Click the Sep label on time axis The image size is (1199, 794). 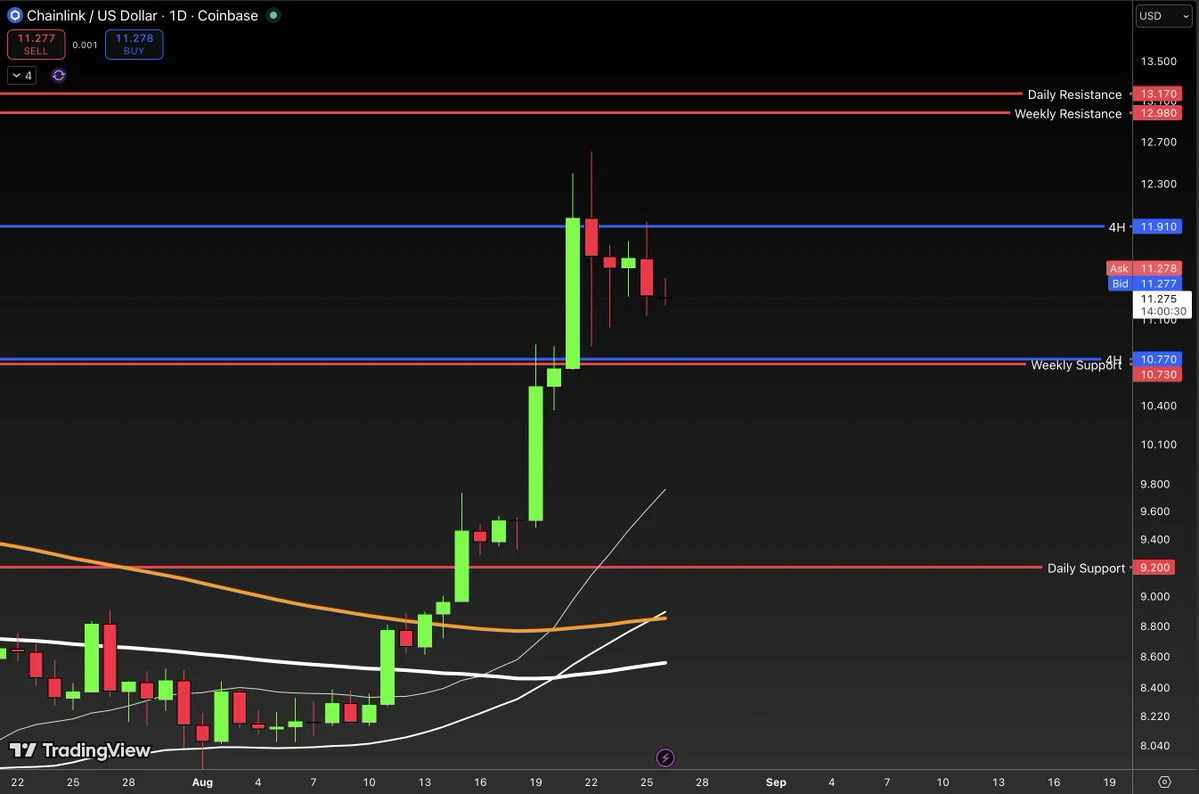776,782
